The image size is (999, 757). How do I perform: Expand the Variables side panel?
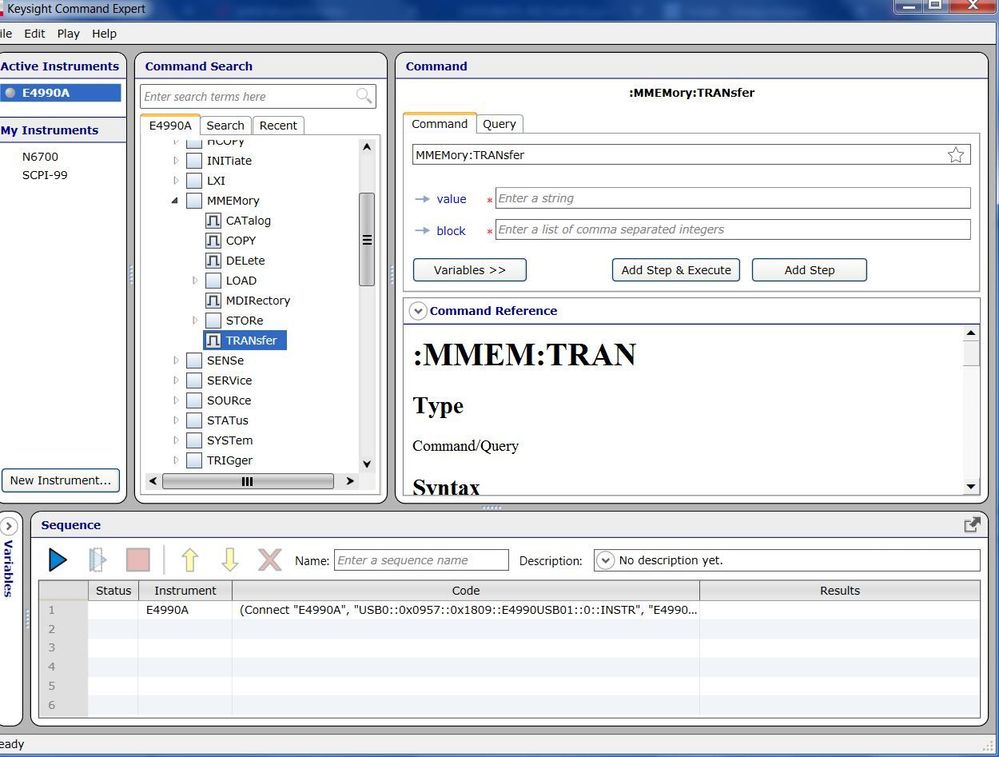click(9, 526)
